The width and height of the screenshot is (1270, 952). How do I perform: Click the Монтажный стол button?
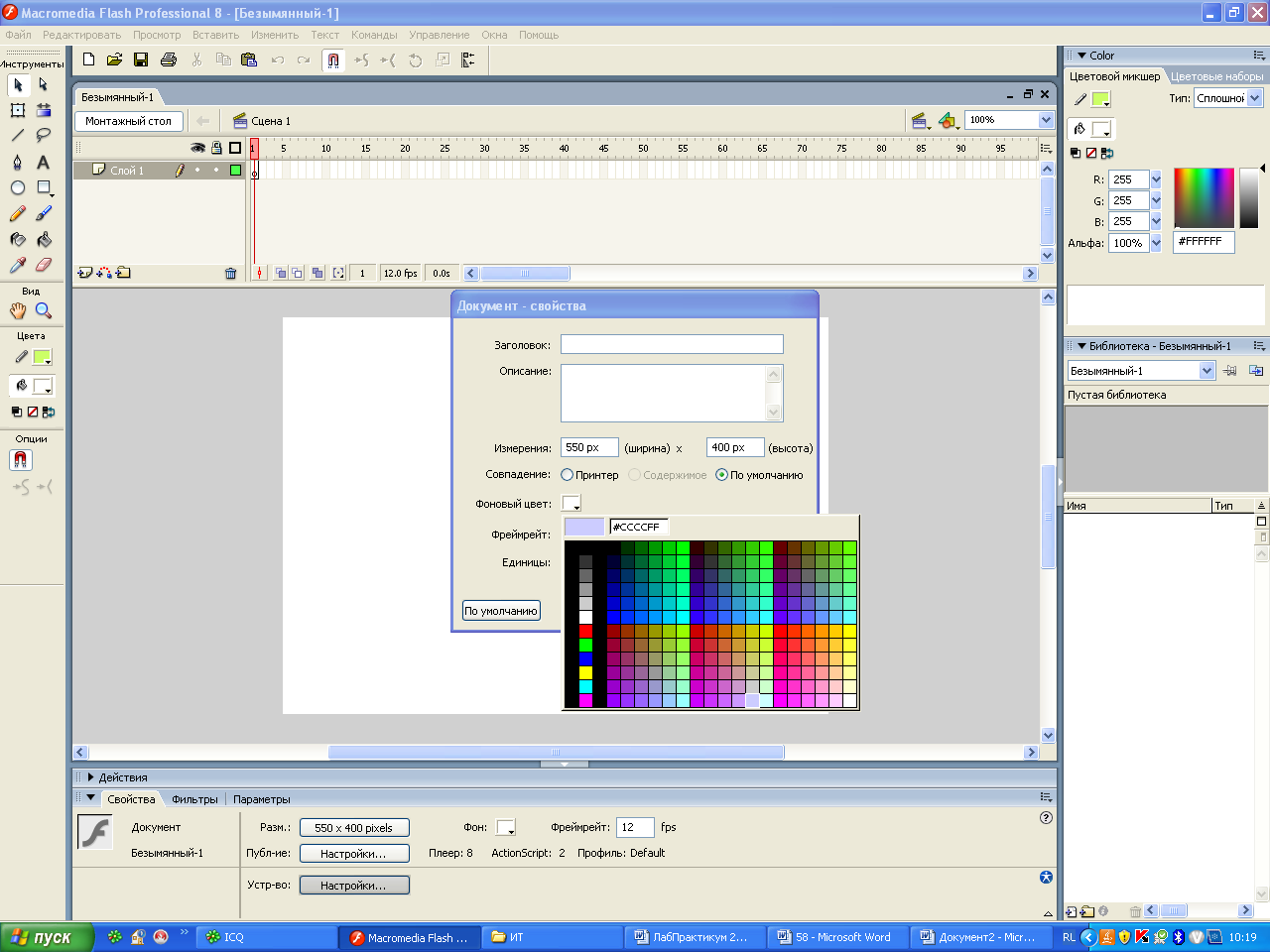point(128,121)
